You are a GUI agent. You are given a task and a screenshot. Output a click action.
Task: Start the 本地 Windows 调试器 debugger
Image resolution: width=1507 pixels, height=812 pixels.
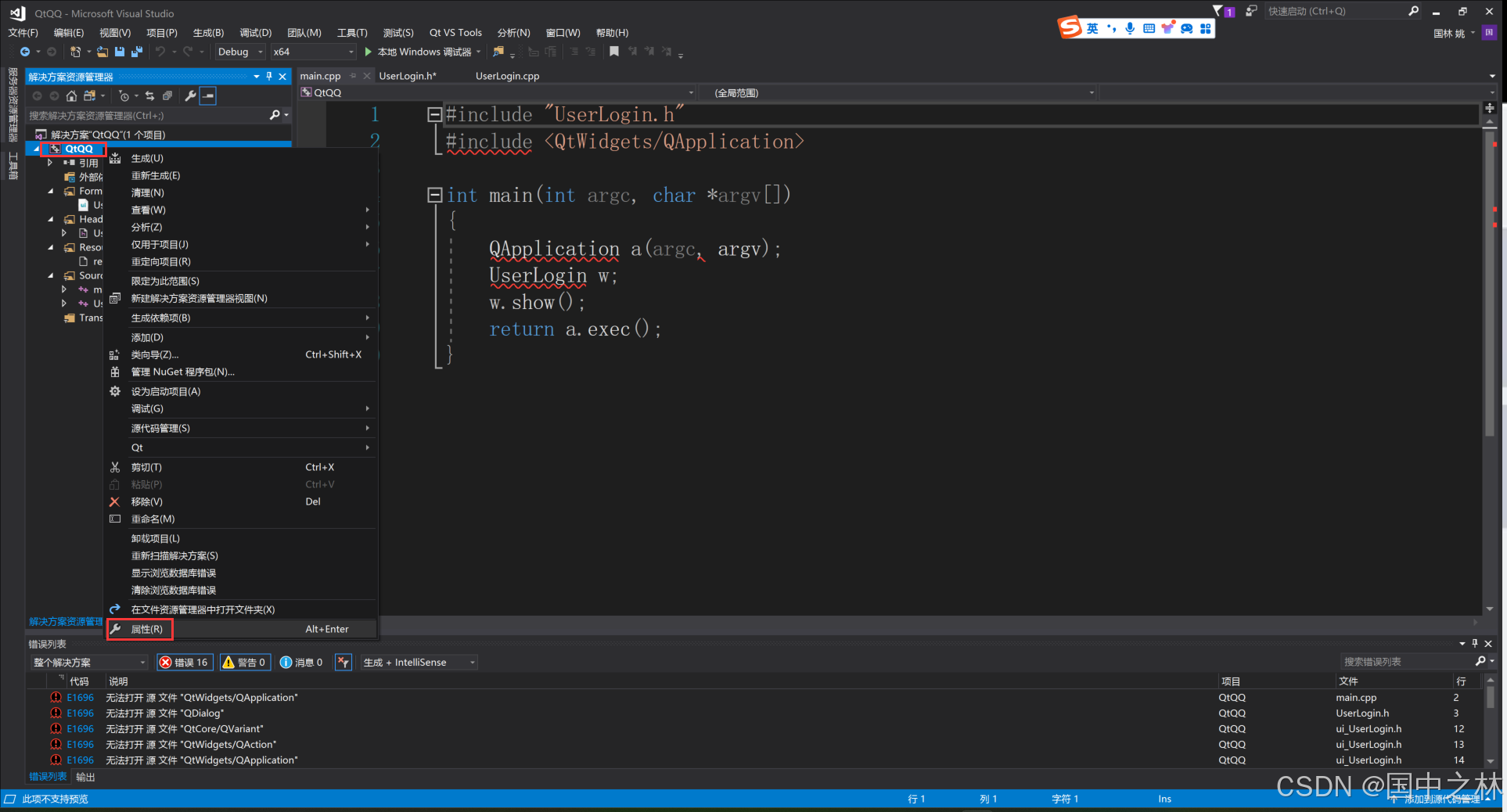(423, 52)
